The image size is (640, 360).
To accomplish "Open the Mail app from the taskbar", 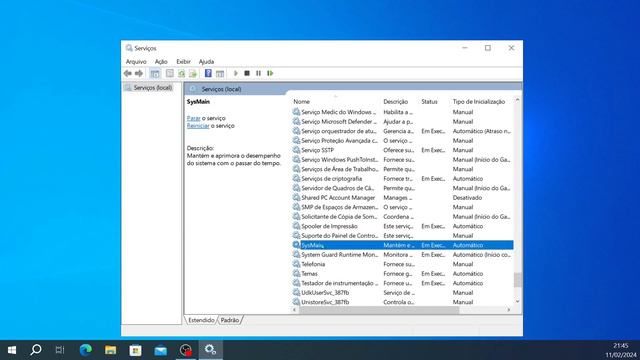I will tap(160, 350).
